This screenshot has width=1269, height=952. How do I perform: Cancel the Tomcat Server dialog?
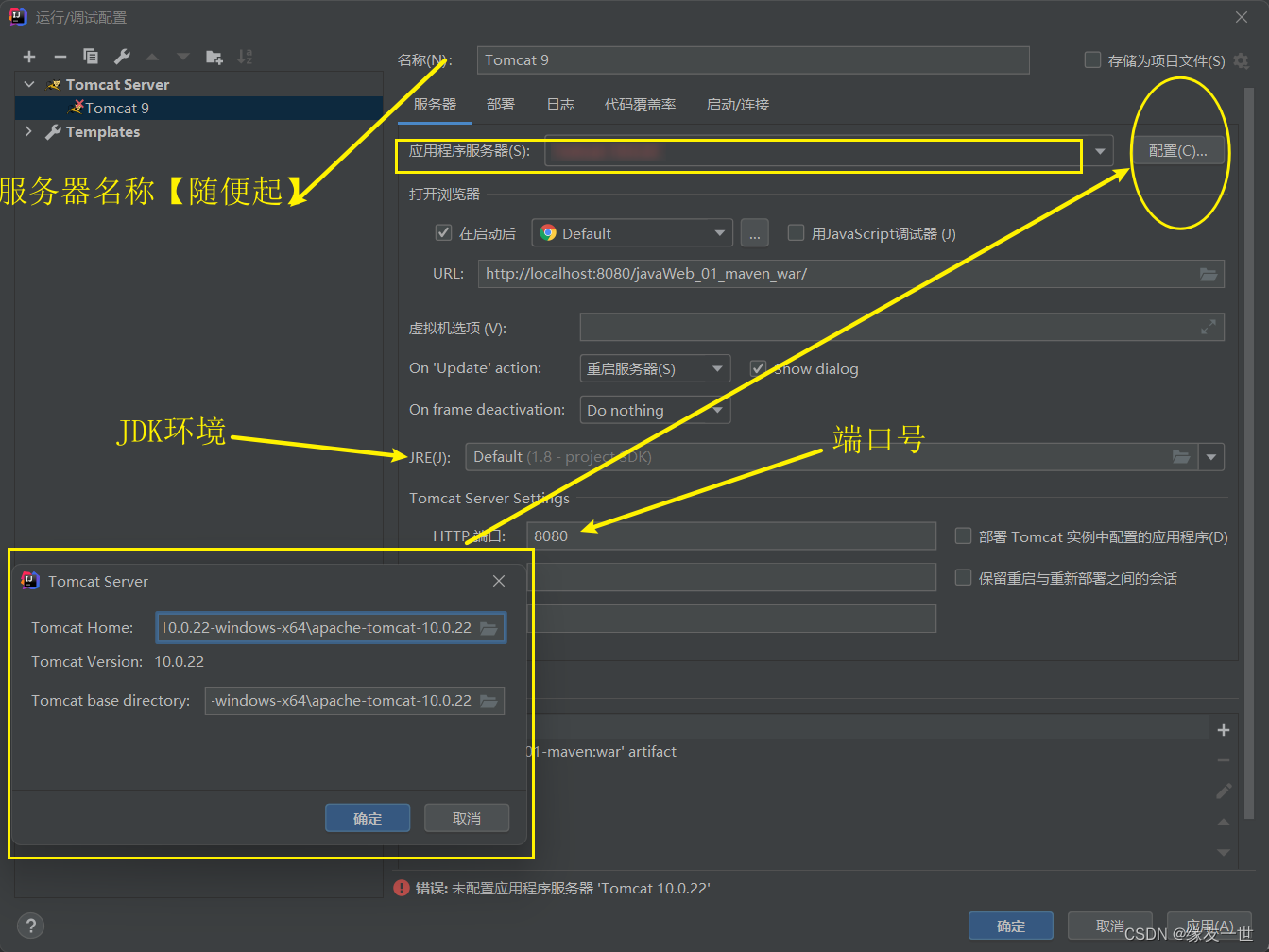coord(467,818)
